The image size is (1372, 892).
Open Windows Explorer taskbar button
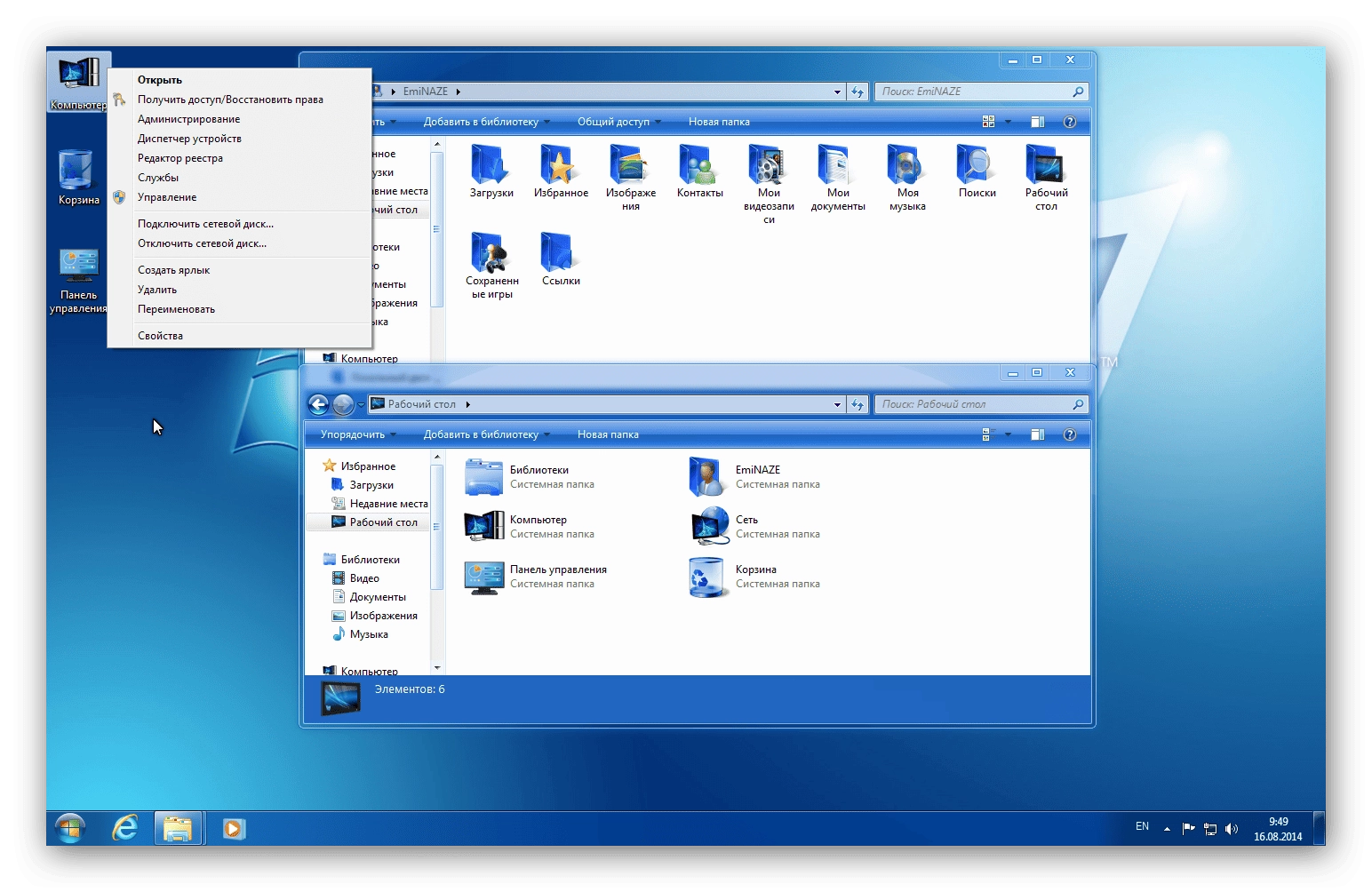(178, 828)
